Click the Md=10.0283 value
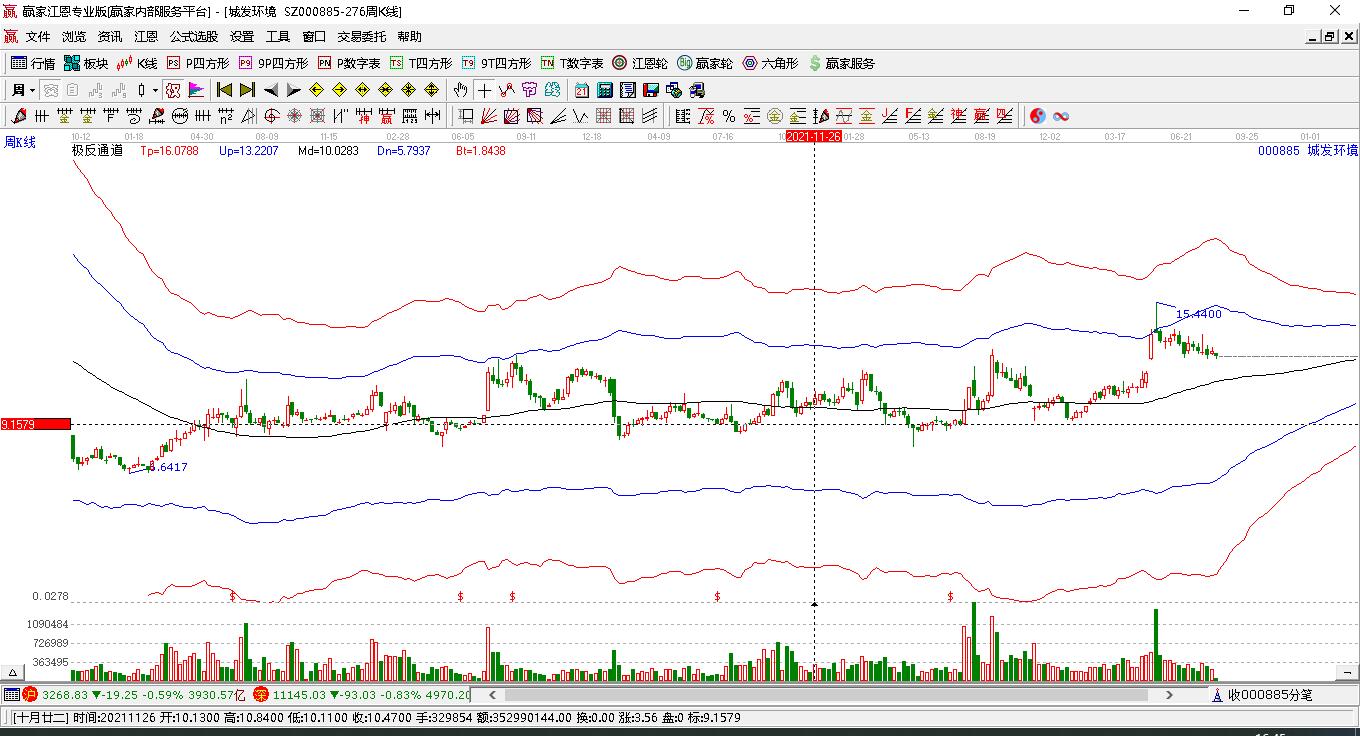 click(x=328, y=151)
